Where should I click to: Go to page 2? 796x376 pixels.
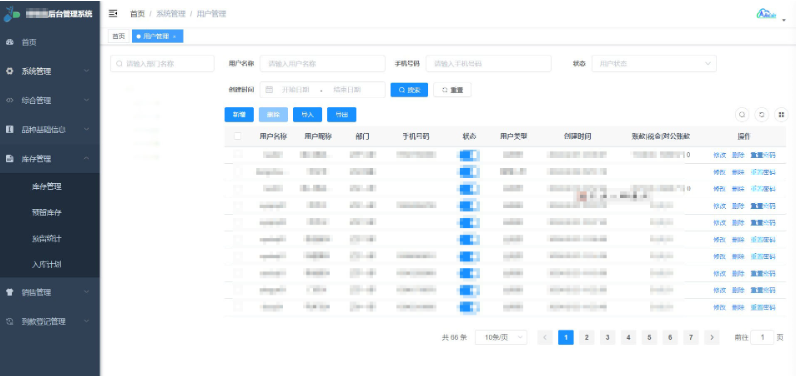pyautogui.click(x=586, y=337)
